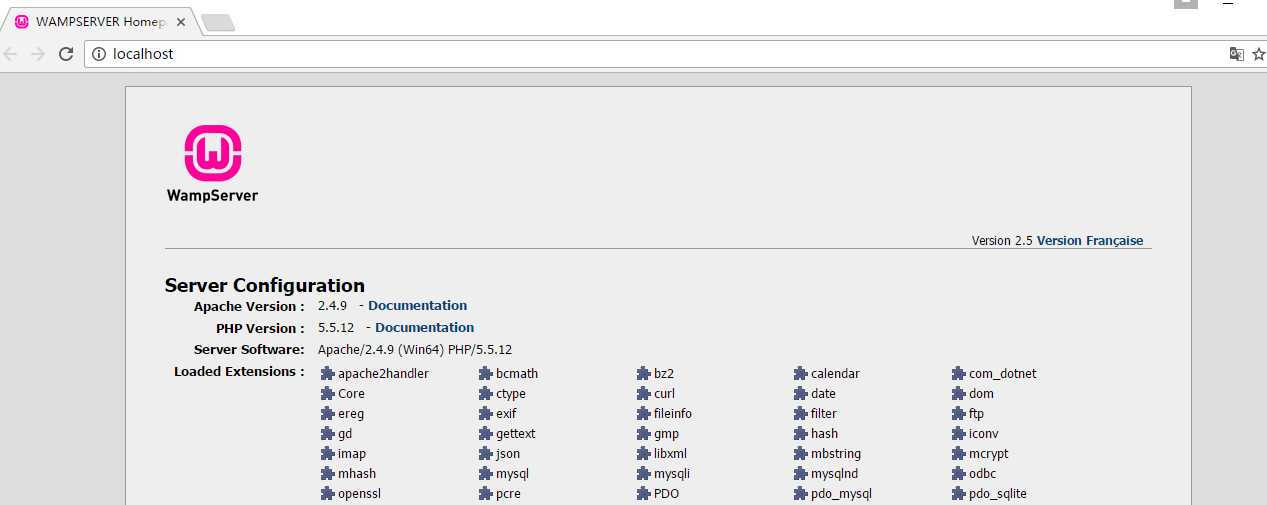Click the Apache version value 2.4.9
The image size is (1267, 505).
(x=332, y=306)
